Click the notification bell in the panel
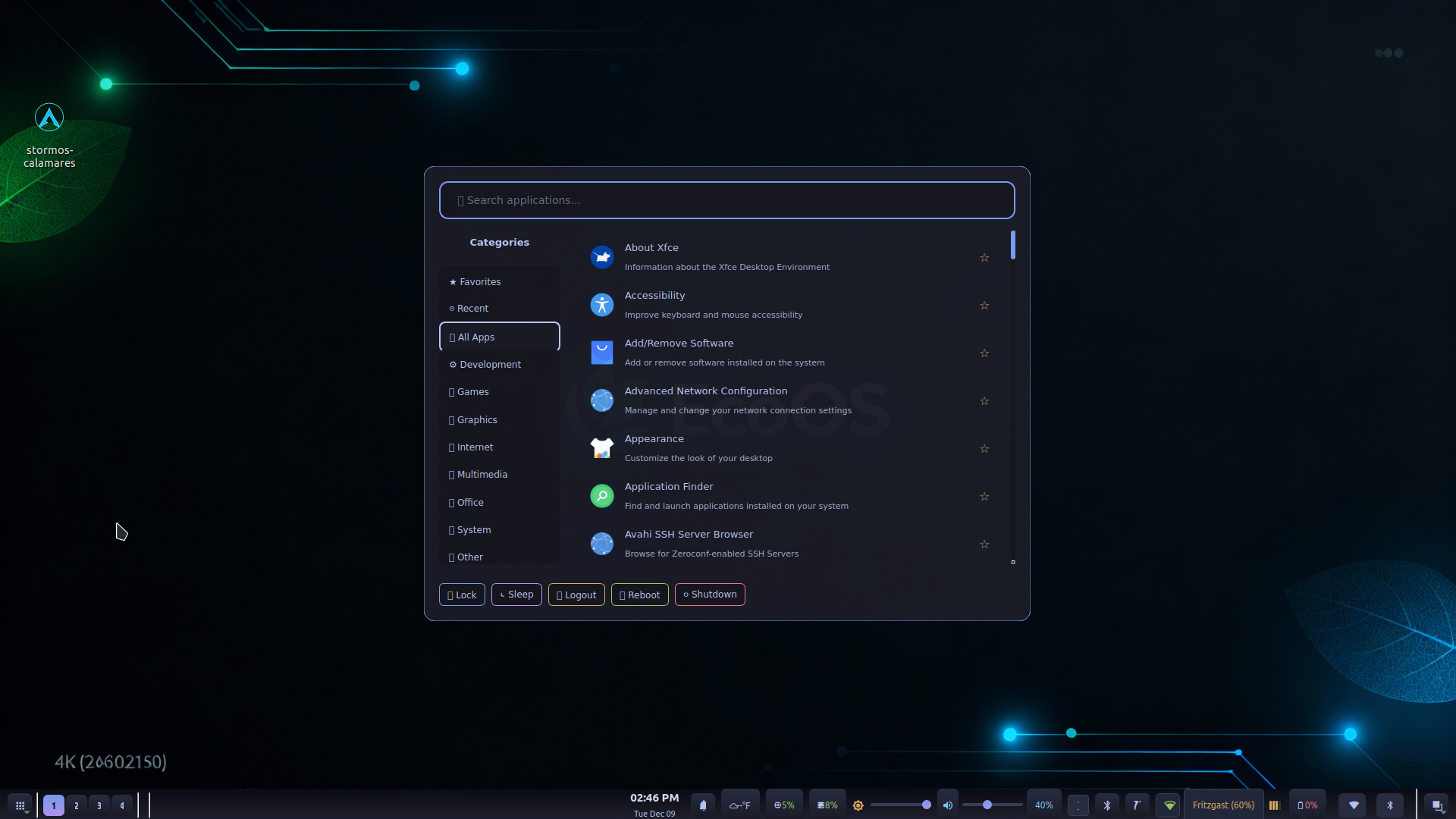Viewport: 1456px width, 819px height. point(703,805)
